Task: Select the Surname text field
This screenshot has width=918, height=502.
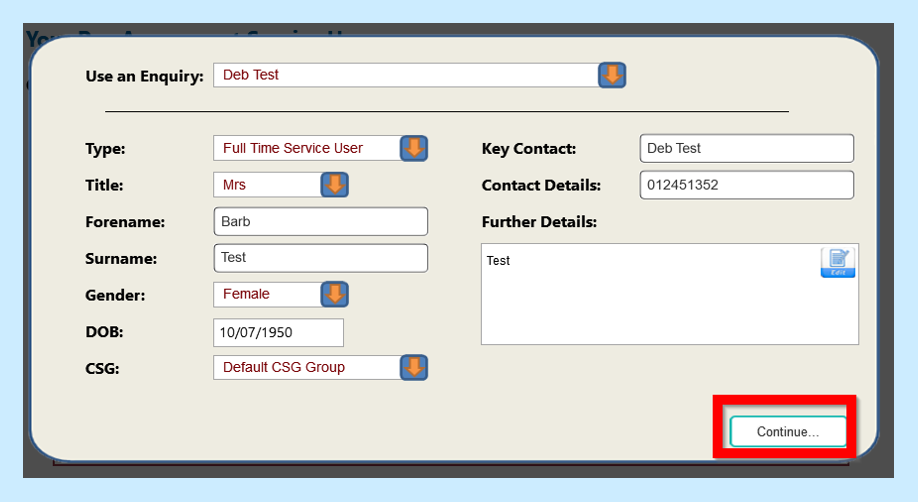Action: [320, 258]
